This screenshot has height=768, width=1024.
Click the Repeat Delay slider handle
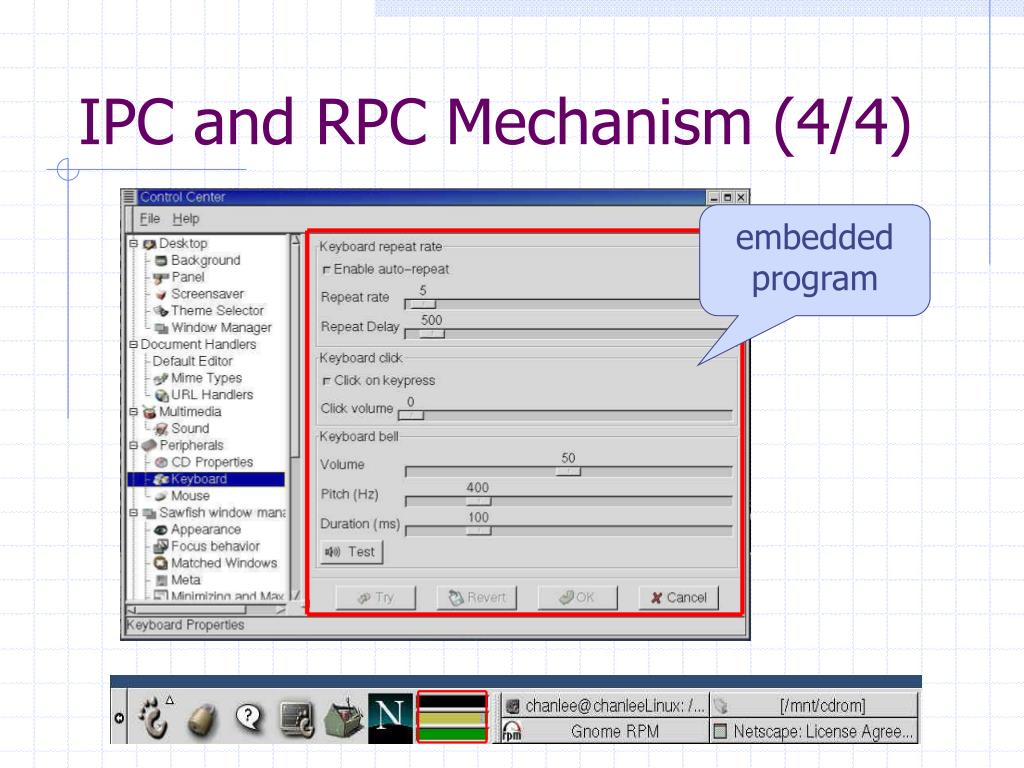click(430, 334)
